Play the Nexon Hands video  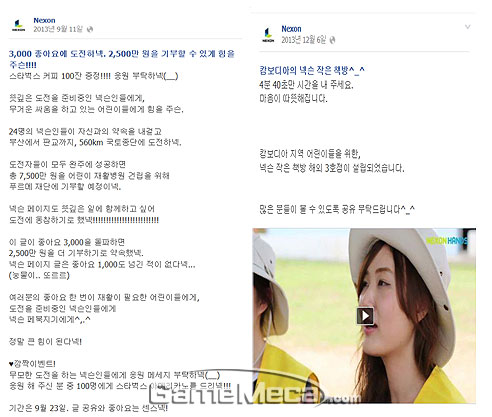365,315
